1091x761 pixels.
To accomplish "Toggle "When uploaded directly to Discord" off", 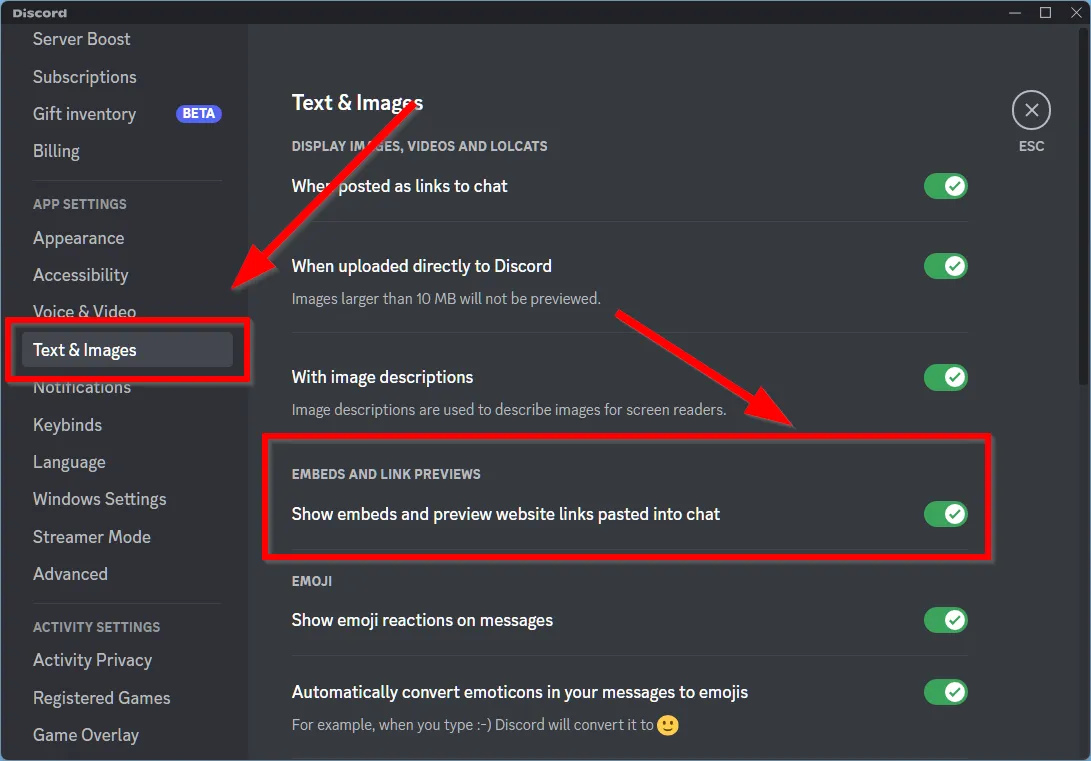I will click(x=945, y=266).
